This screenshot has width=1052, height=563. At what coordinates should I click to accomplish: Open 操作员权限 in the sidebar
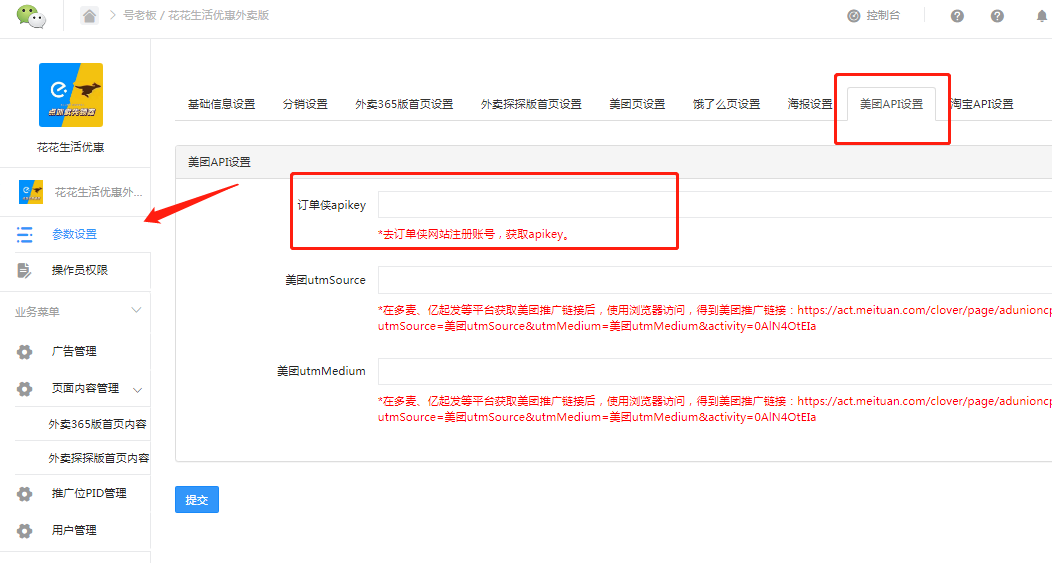[x=80, y=270]
